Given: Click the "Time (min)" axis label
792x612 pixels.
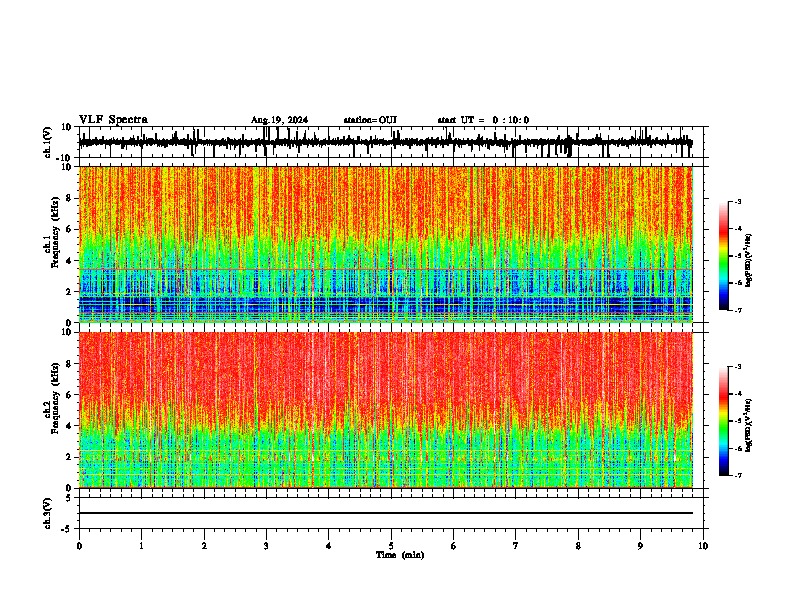Looking at the screenshot, I should [400, 555].
